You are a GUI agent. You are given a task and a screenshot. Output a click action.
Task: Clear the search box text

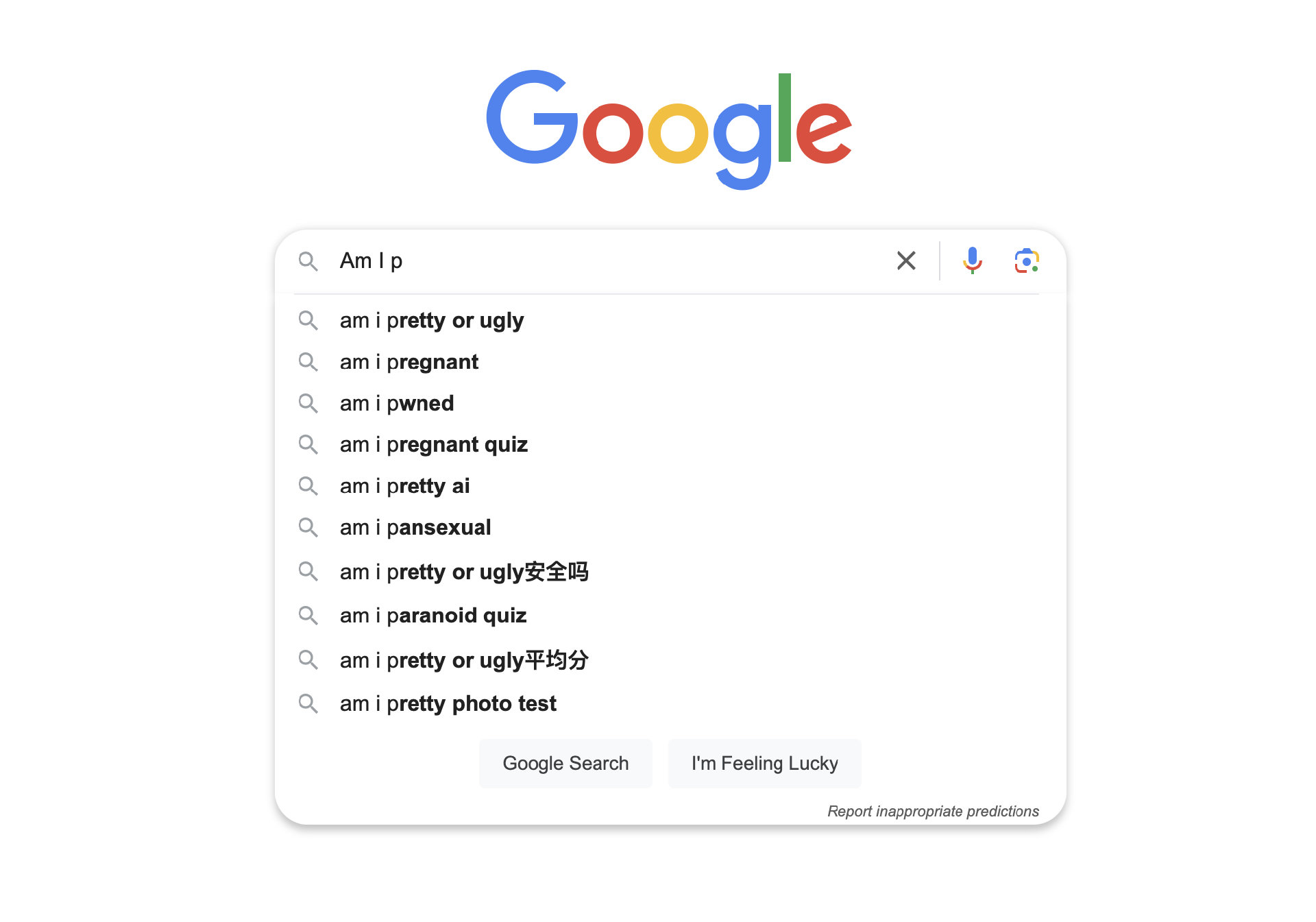(906, 260)
